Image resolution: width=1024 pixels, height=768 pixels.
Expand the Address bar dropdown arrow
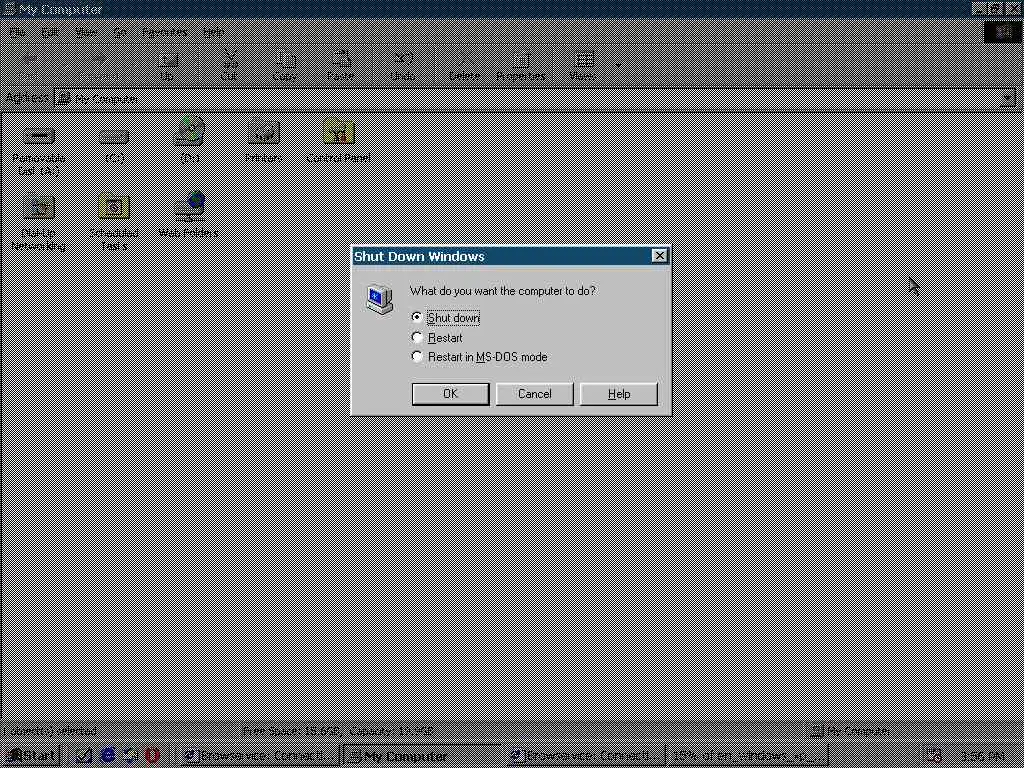pyautogui.click(x=1007, y=99)
